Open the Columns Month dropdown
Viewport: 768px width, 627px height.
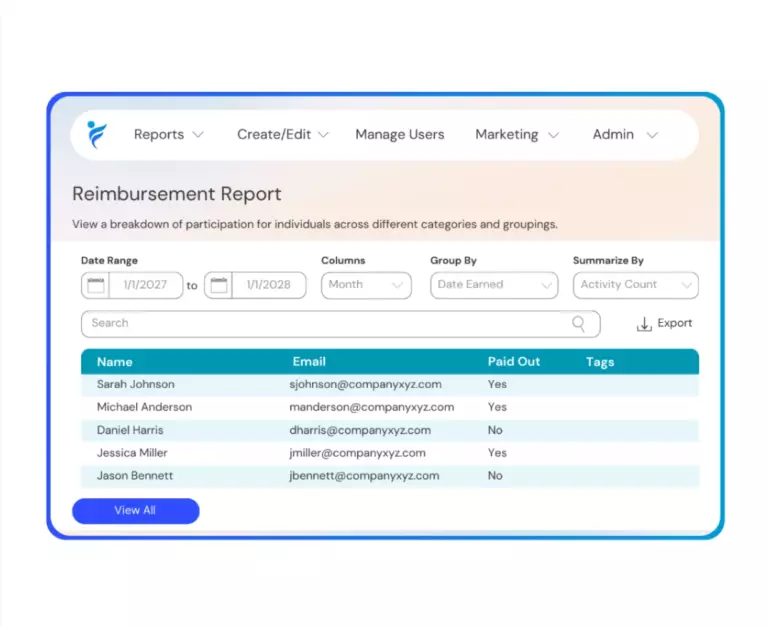coord(366,285)
